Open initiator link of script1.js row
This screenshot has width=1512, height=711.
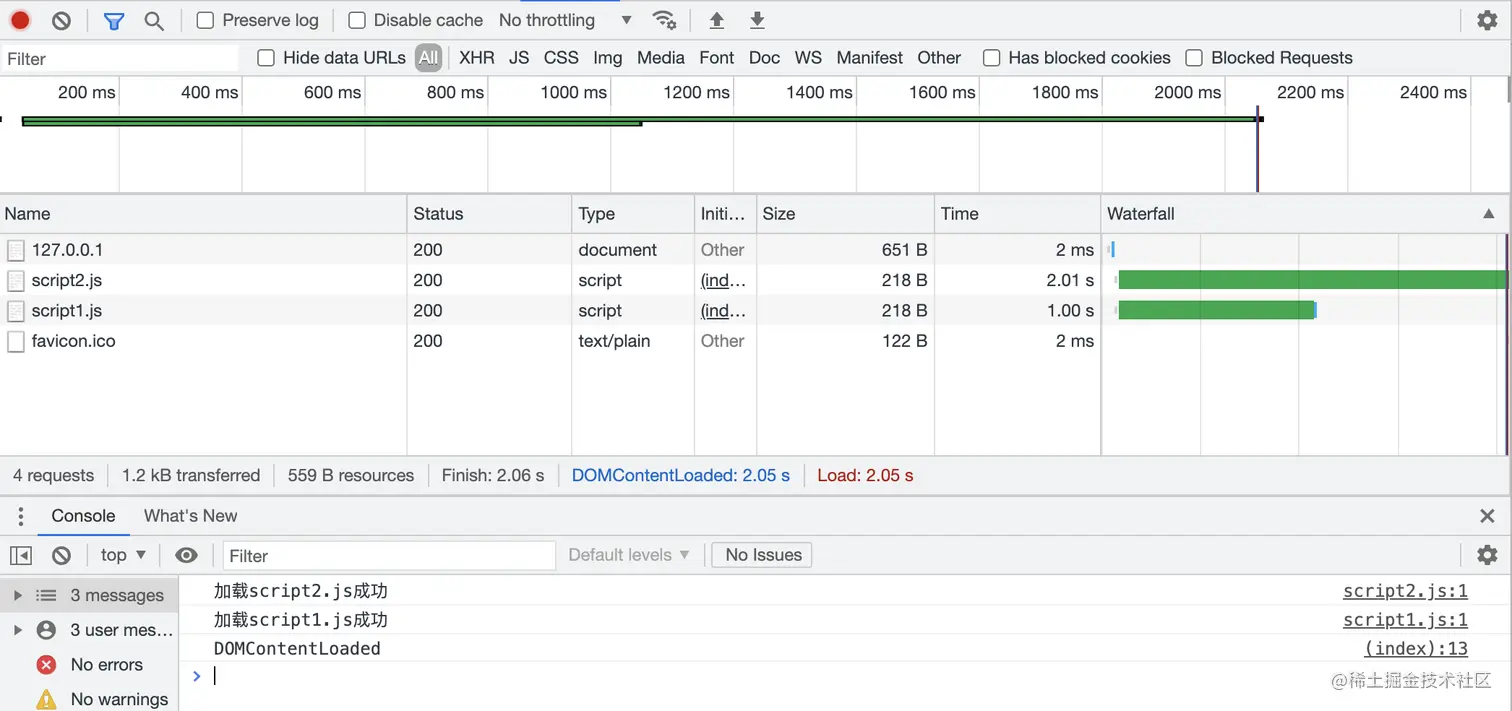point(723,311)
